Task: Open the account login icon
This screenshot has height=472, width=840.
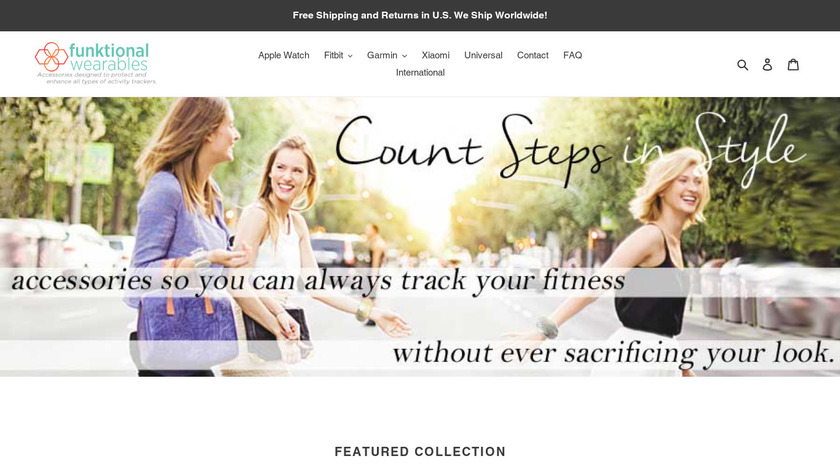Action: point(767,64)
